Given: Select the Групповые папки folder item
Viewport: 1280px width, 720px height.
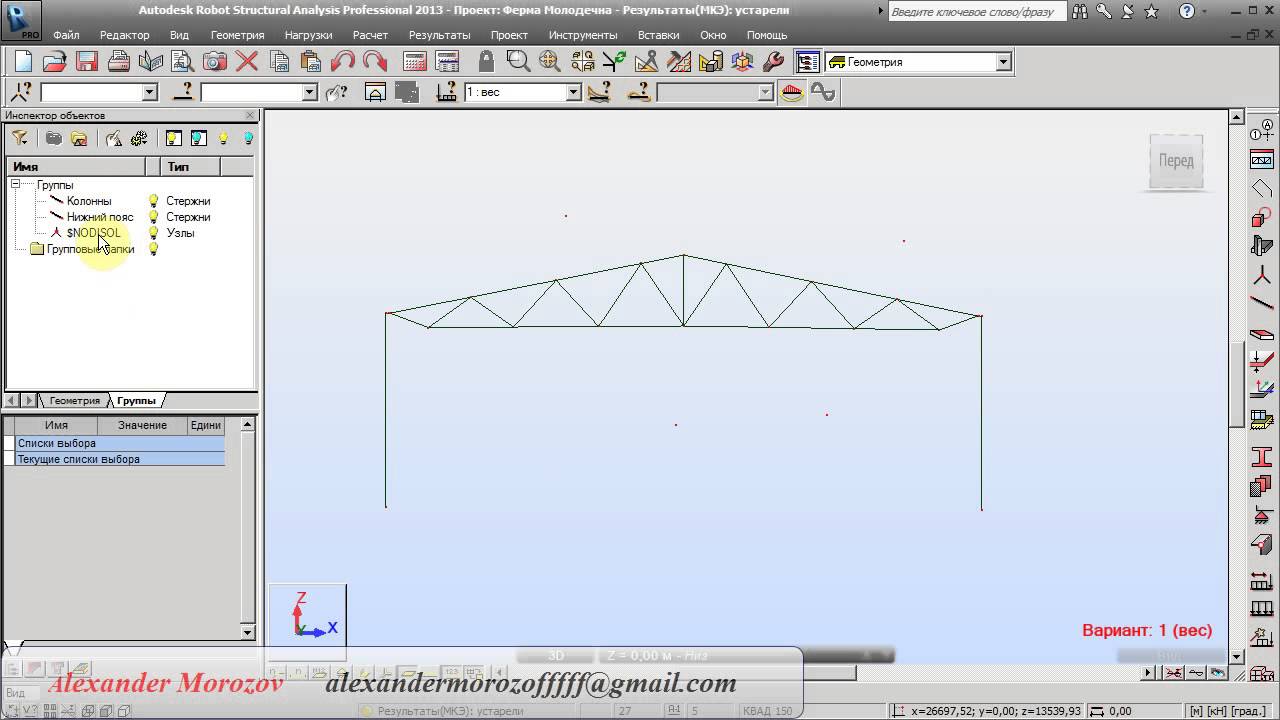Looking at the screenshot, I should click(90, 249).
